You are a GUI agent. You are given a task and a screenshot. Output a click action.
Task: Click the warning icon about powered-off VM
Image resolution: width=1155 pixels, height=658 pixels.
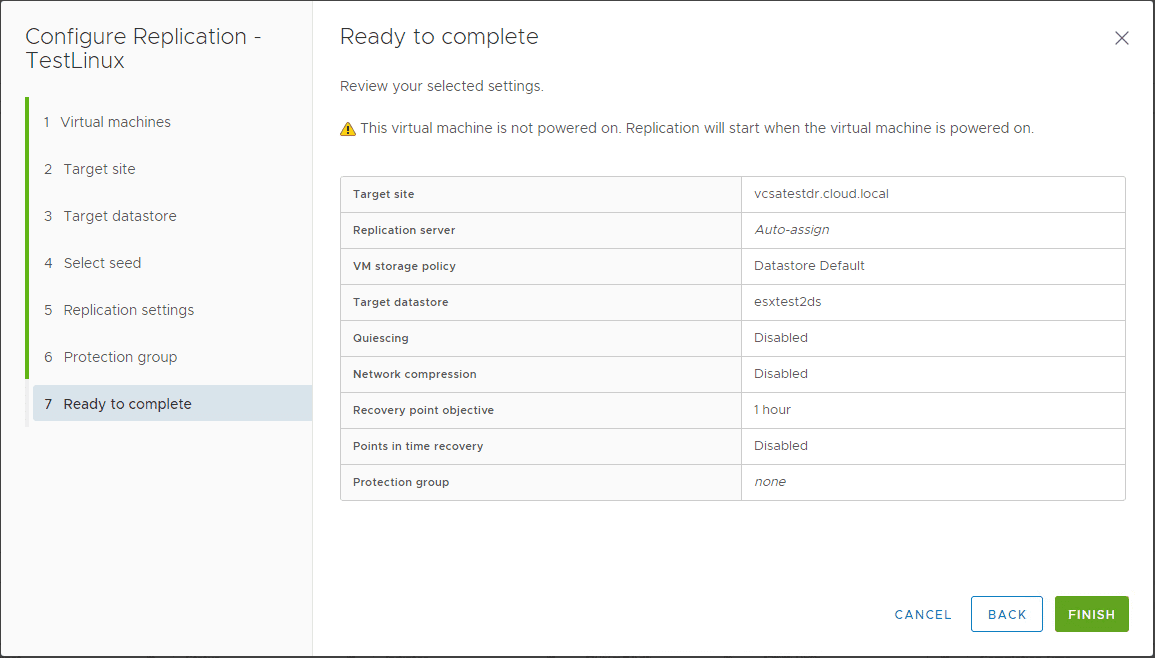(347, 127)
